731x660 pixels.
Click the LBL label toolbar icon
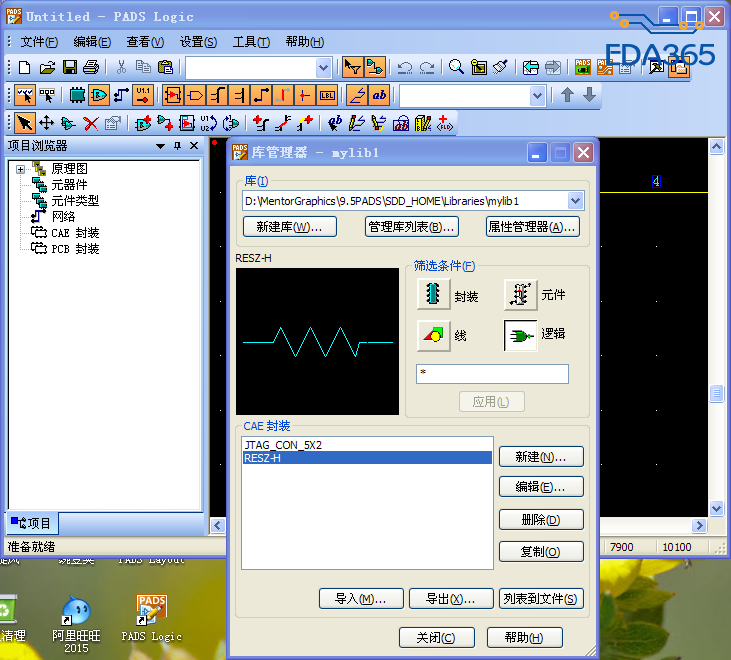pyautogui.click(x=327, y=96)
